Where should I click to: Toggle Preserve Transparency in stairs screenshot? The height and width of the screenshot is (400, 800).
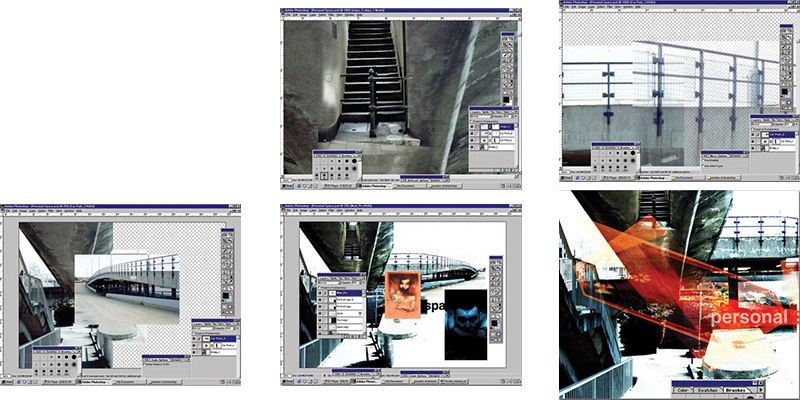[x=472, y=121]
